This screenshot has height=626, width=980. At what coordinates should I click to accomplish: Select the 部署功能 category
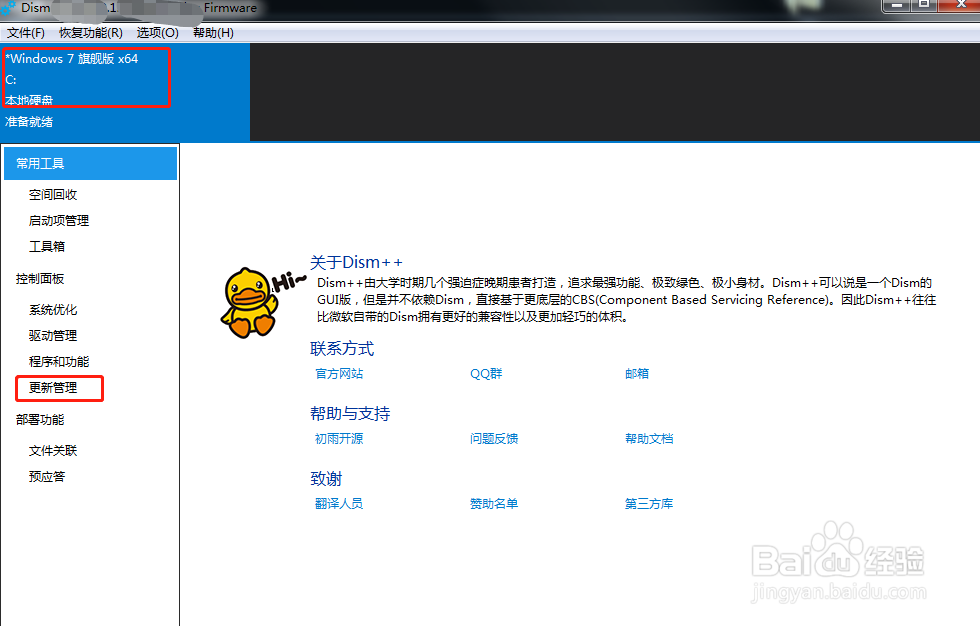click(x=40, y=420)
